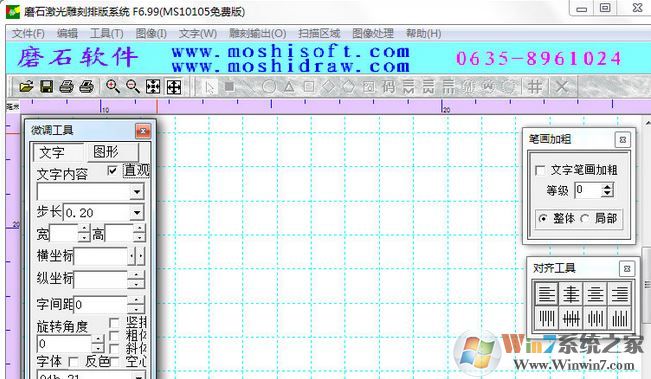651x379 pixels.
Task: Select the diamond shape tool
Action: point(329,87)
